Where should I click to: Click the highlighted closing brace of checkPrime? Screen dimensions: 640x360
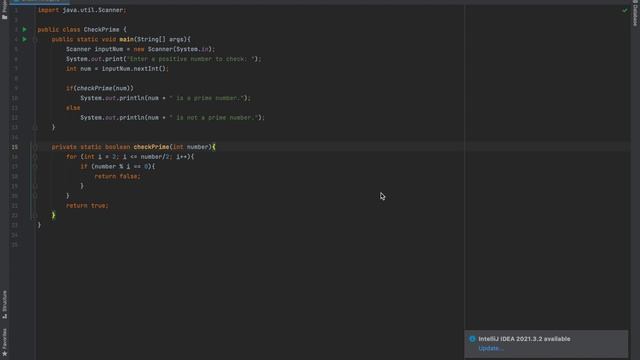[x=53, y=216]
